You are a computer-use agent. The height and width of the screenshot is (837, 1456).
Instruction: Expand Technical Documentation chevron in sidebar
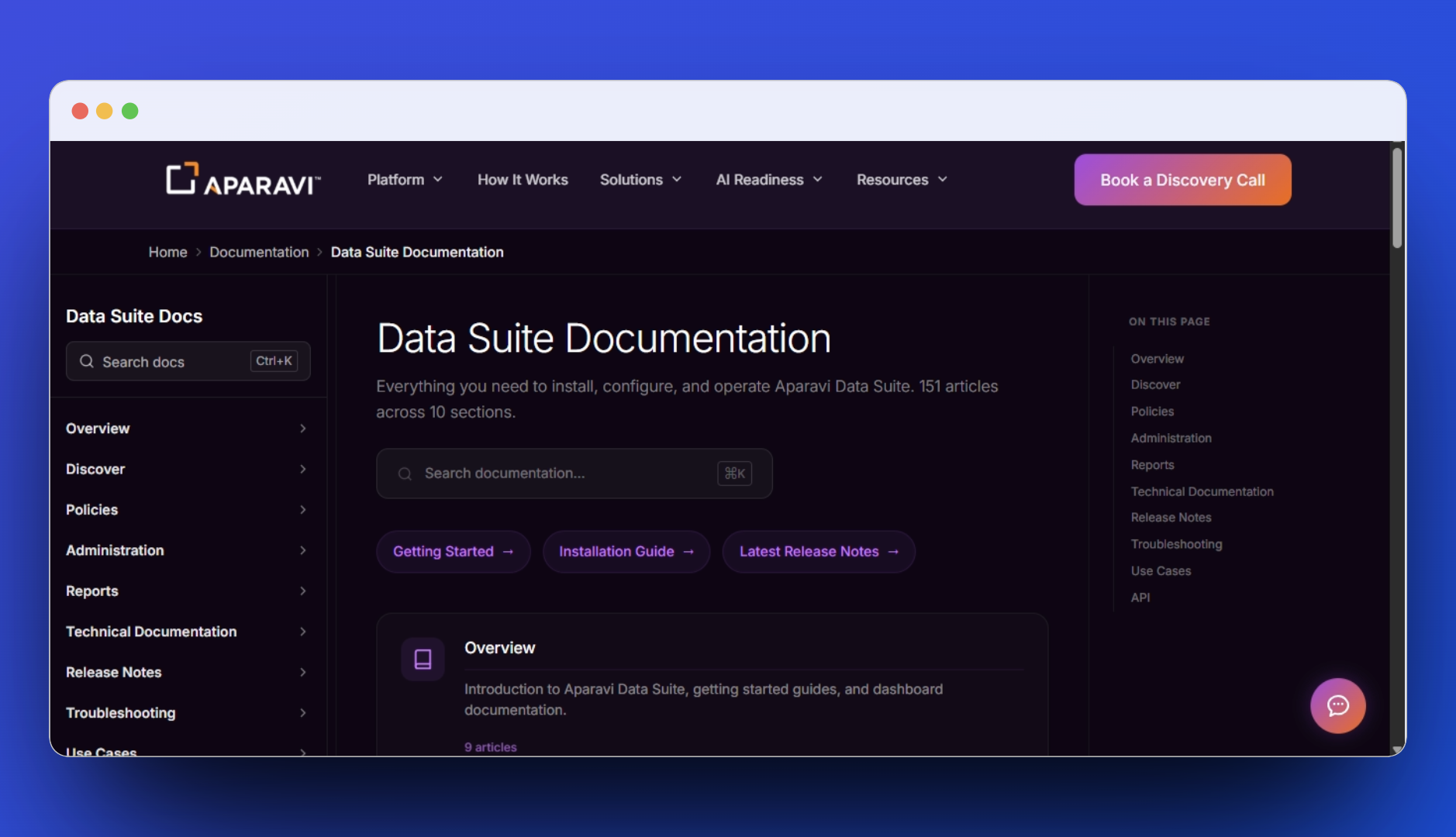tap(302, 632)
